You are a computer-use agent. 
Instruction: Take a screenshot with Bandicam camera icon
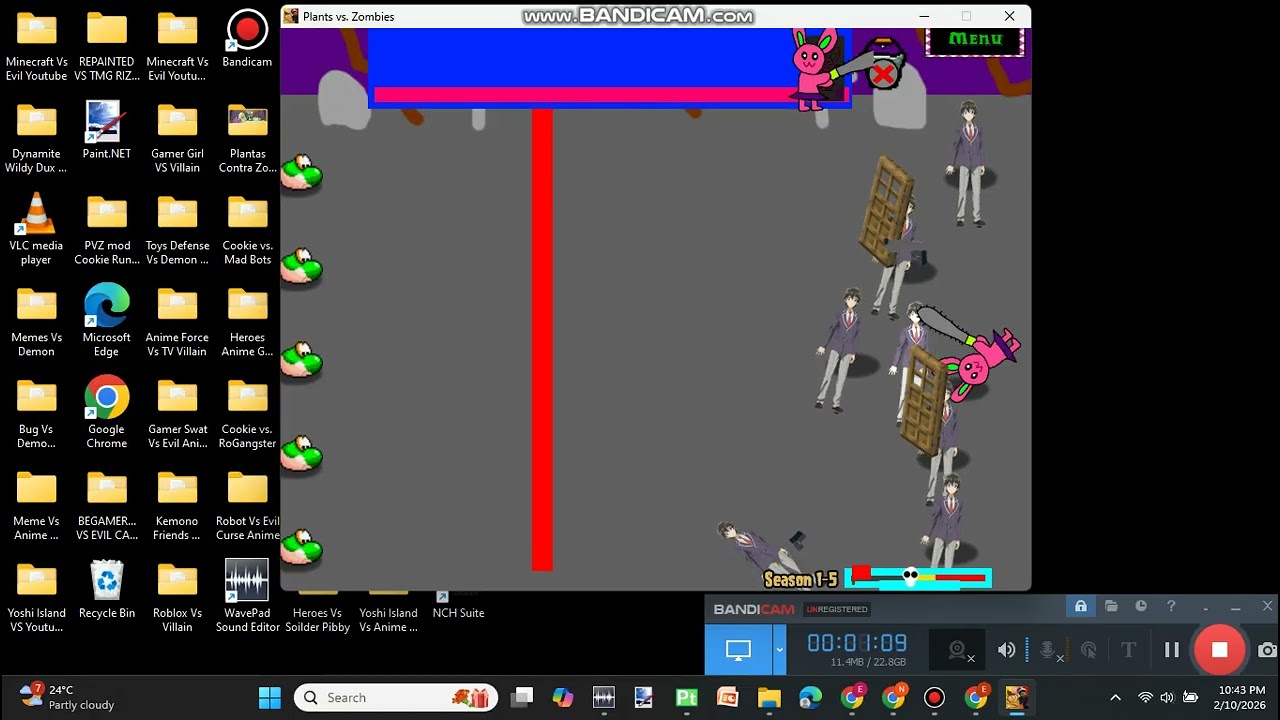[1267, 650]
